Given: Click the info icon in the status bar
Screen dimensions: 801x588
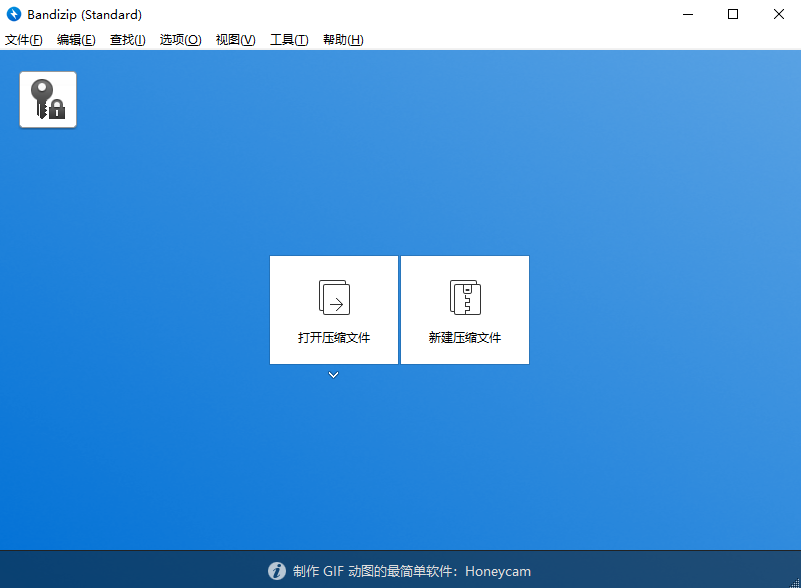Looking at the screenshot, I should [x=276, y=571].
